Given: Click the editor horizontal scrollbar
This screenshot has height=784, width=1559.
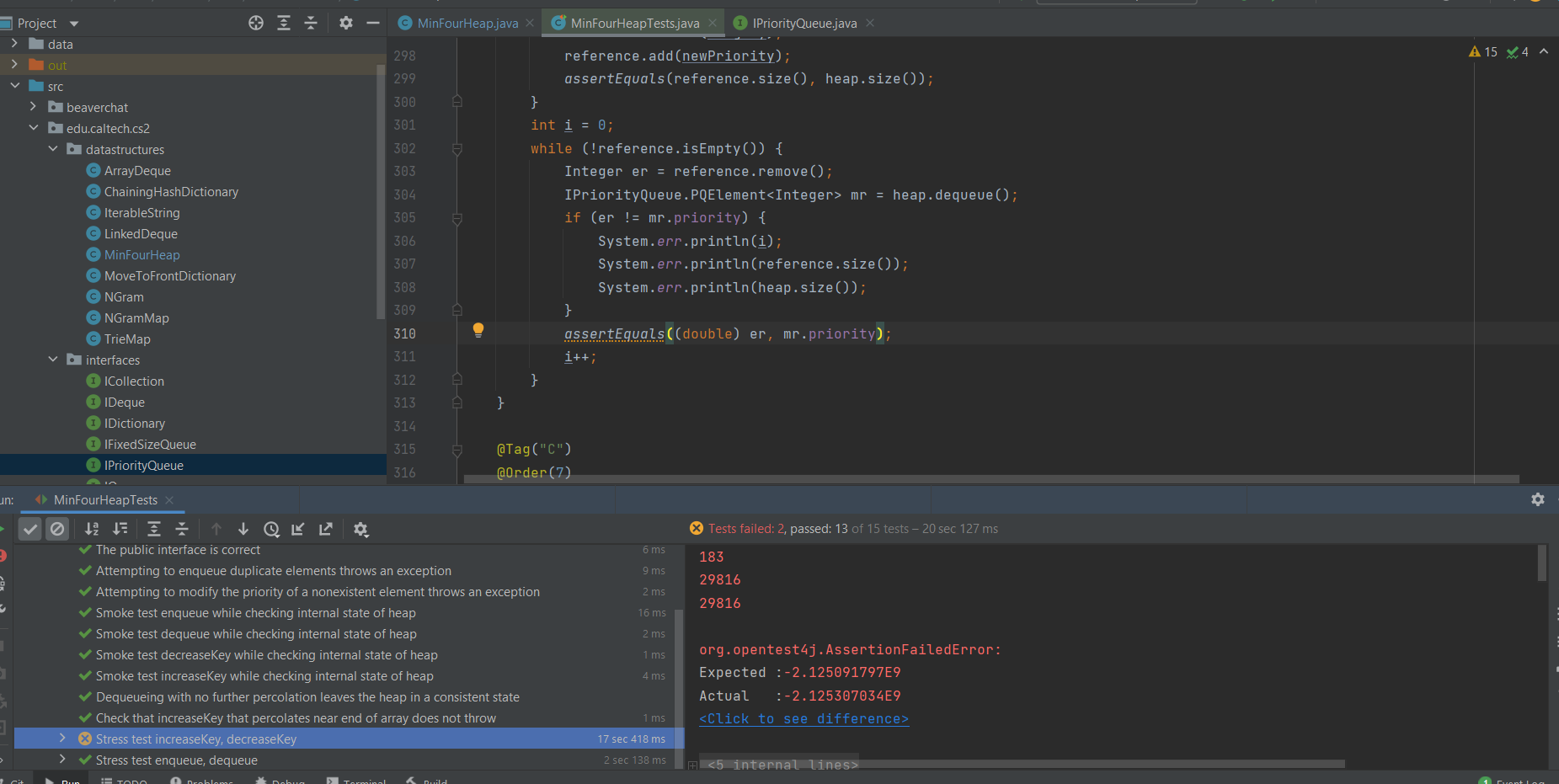Looking at the screenshot, I should point(990,479).
